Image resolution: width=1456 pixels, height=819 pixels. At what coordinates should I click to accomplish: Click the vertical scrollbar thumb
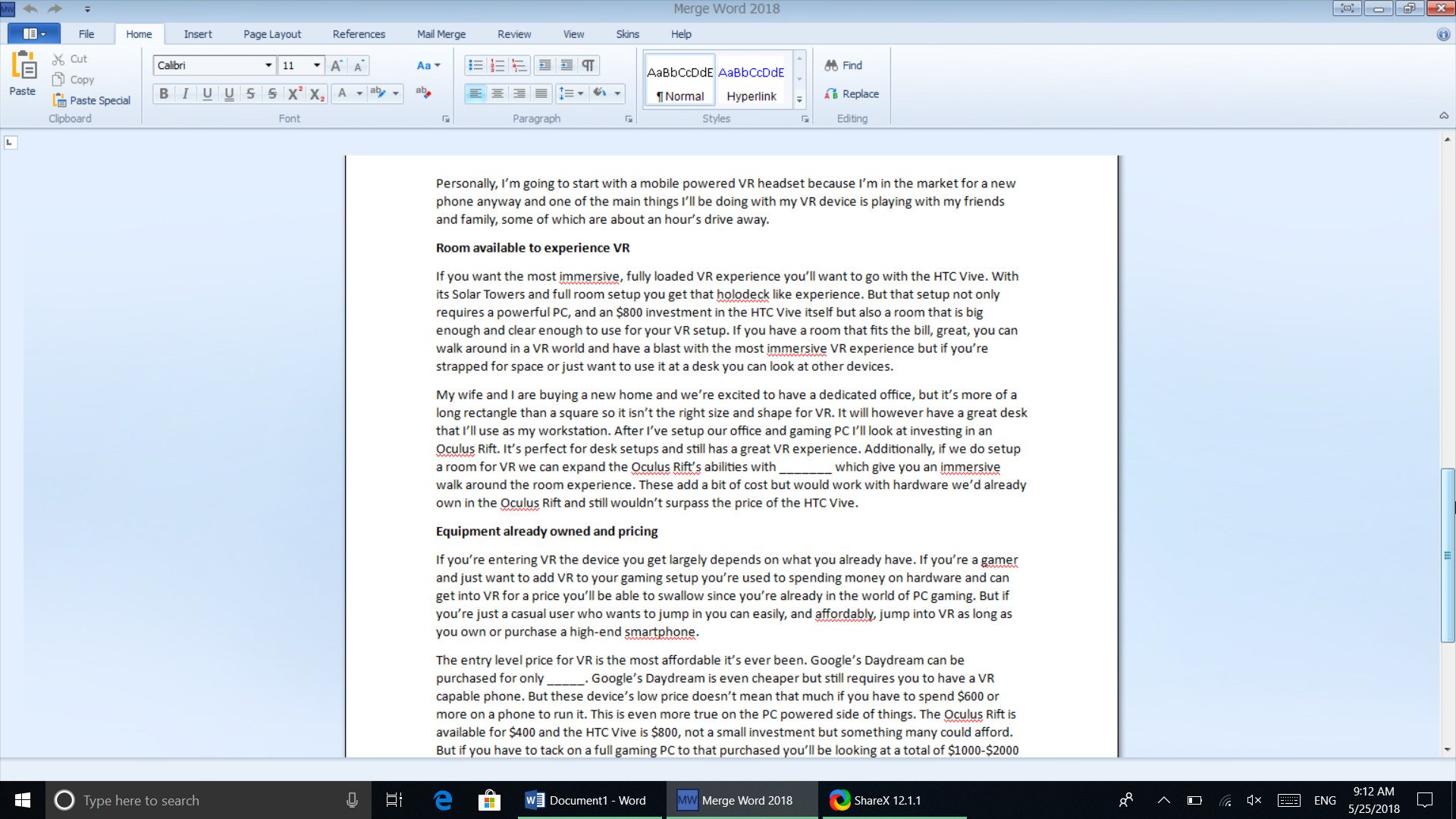[x=1448, y=555]
